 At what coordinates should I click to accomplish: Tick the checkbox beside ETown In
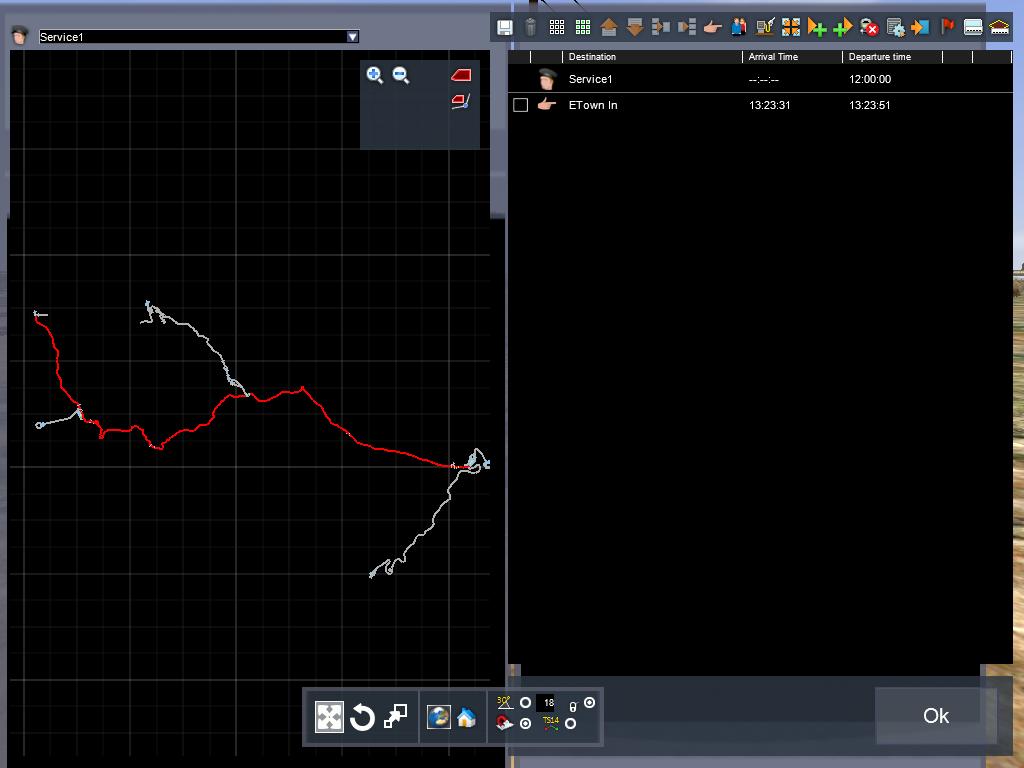pyautogui.click(x=520, y=105)
